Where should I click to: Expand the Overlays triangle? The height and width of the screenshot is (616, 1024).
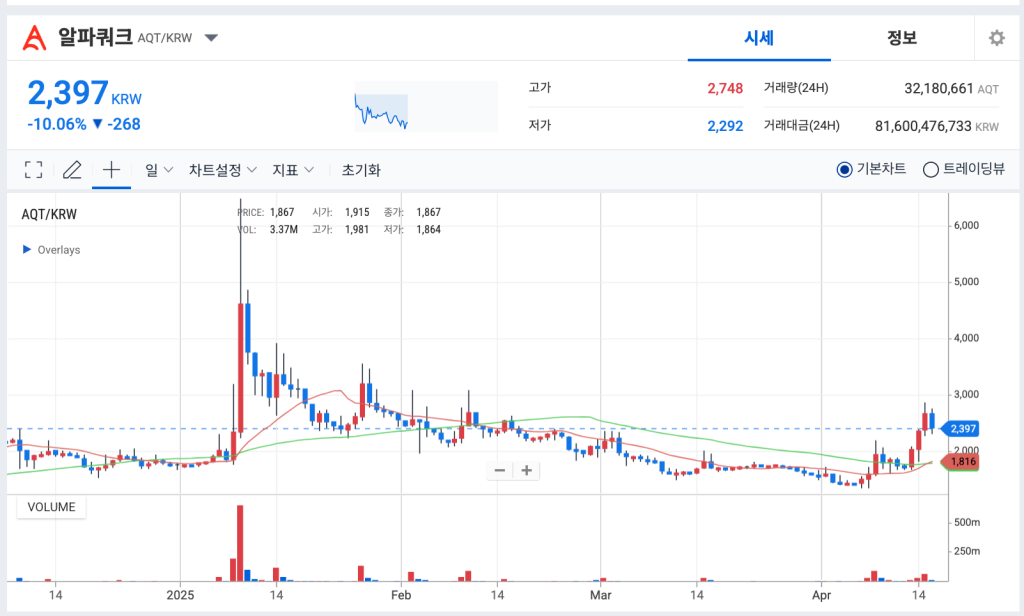[27, 250]
